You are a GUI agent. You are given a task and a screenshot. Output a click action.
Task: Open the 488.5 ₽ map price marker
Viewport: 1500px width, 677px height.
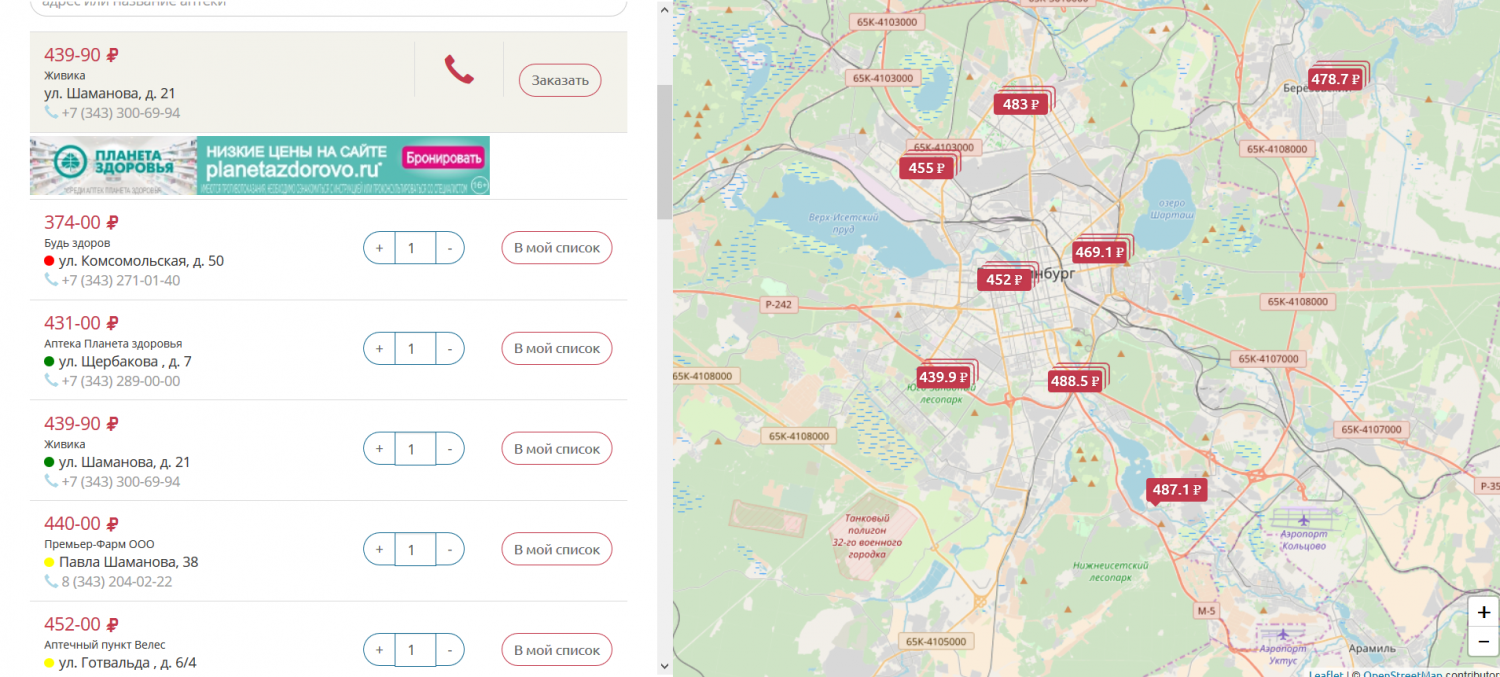click(x=1075, y=381)
